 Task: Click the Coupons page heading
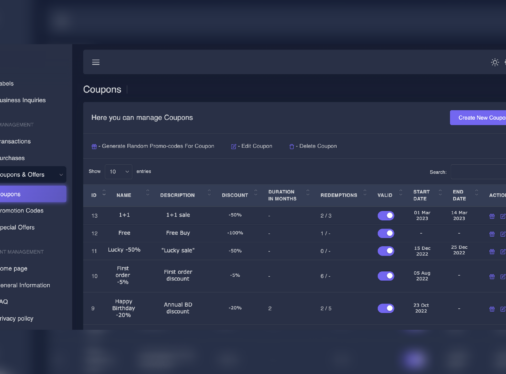click(102, 89)
